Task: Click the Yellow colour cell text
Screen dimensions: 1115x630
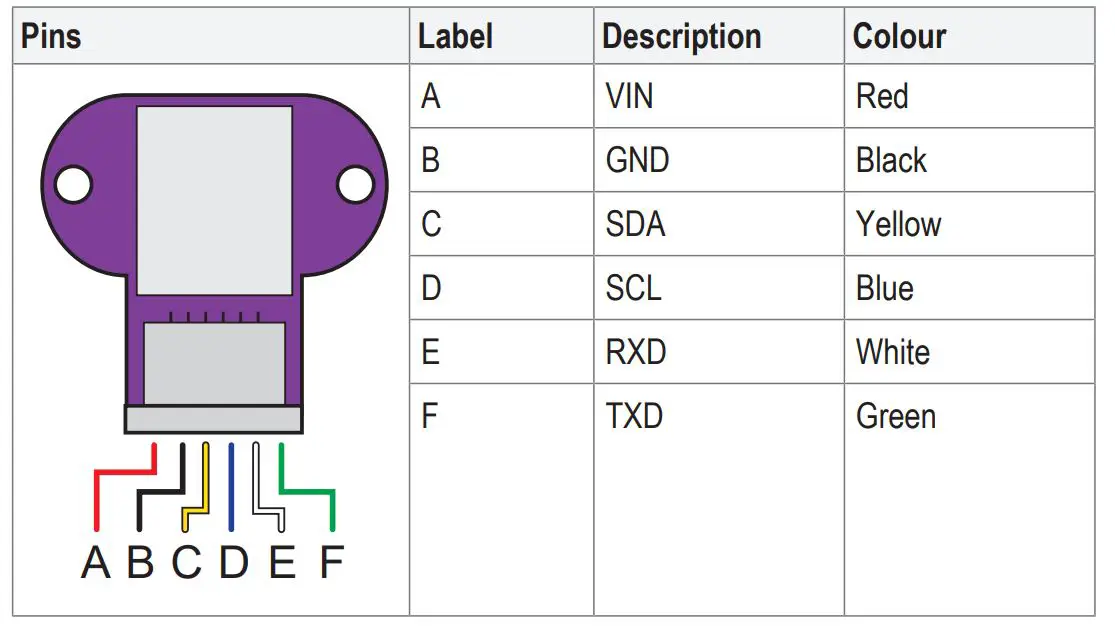Action: pyautogui.click(x=898, y=224)
